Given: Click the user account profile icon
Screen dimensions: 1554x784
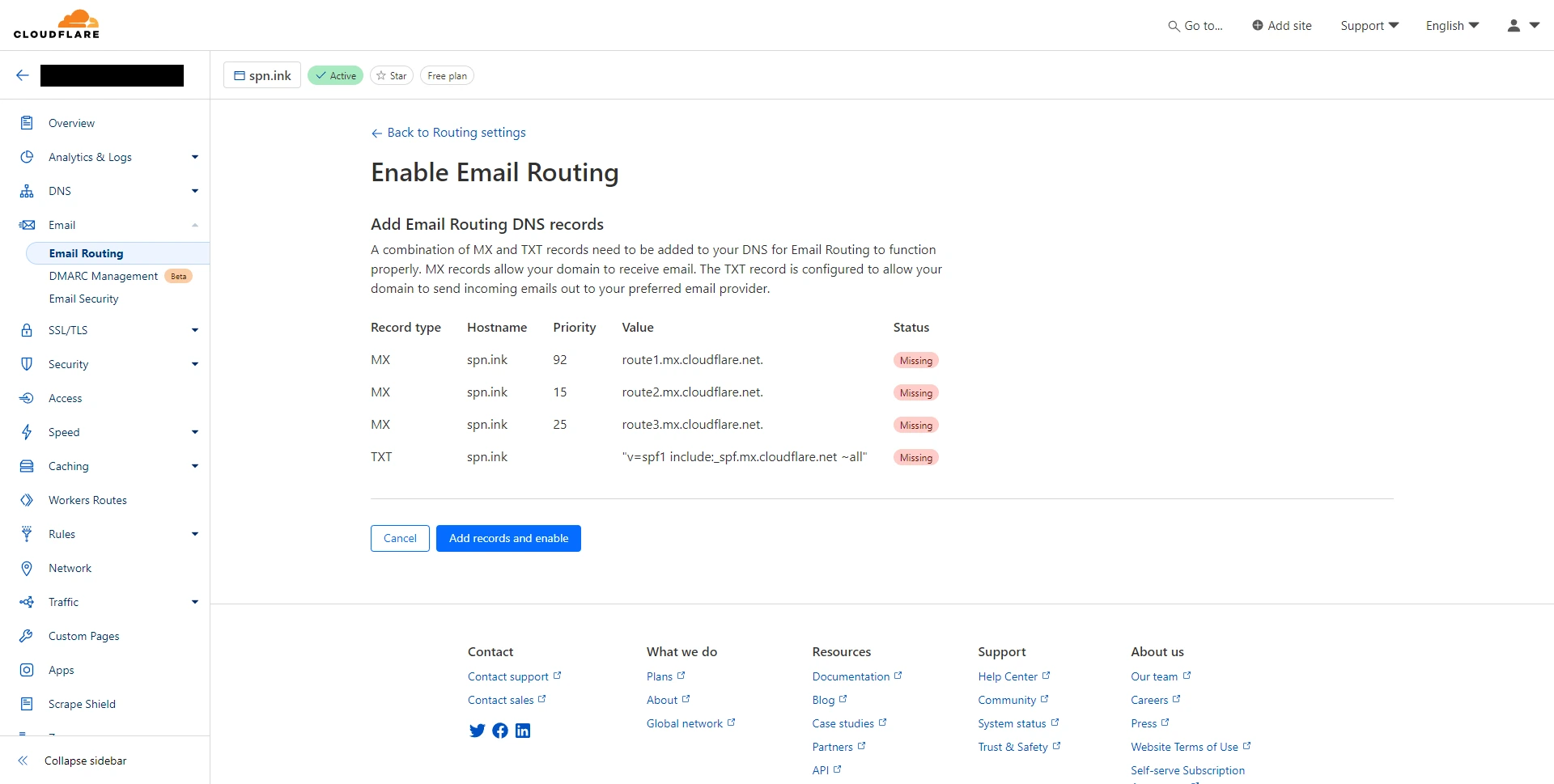Looking at the screenshot, I should 1514,26.
